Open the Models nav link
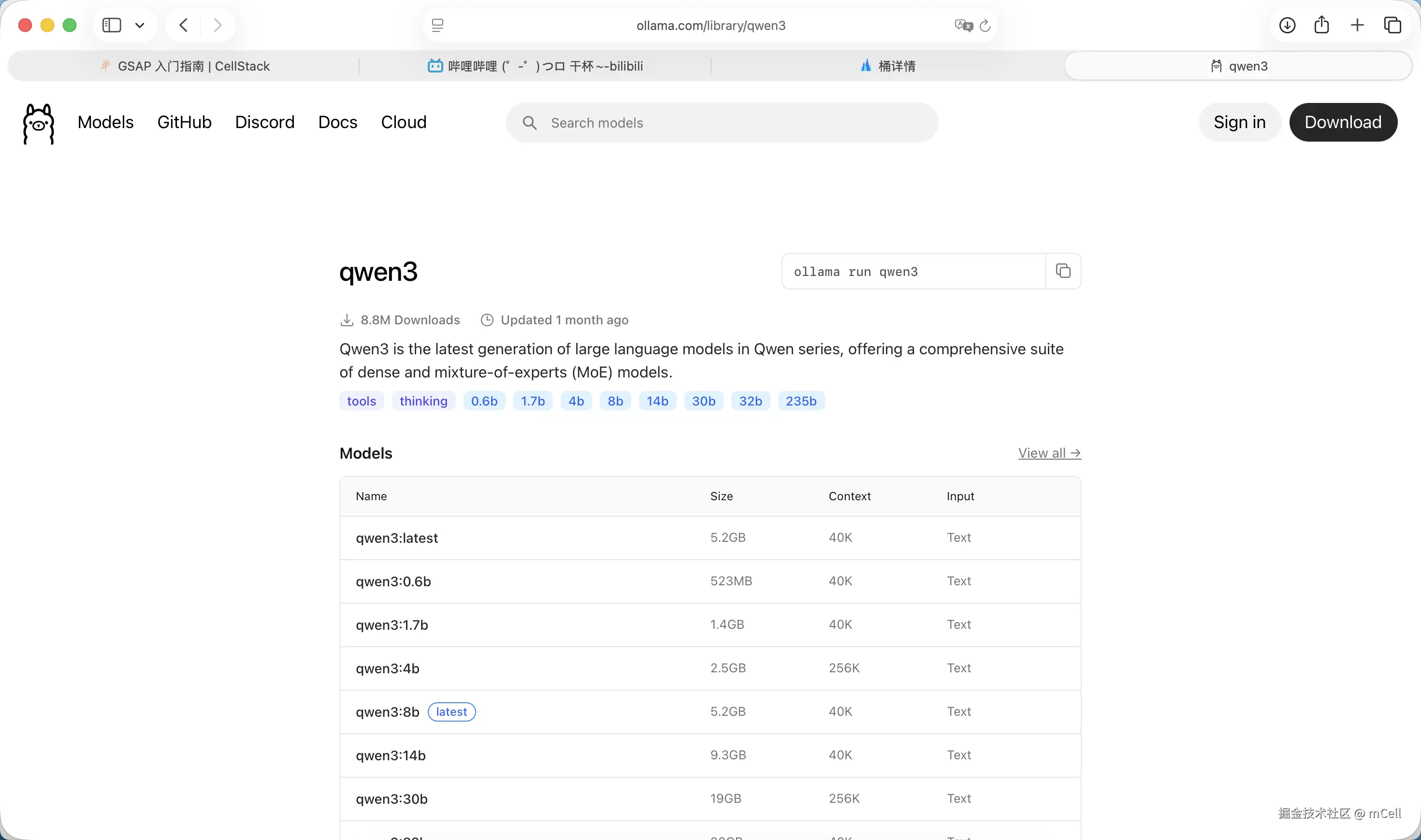This screenshot has height=840, width=1421. pos(105,122)
